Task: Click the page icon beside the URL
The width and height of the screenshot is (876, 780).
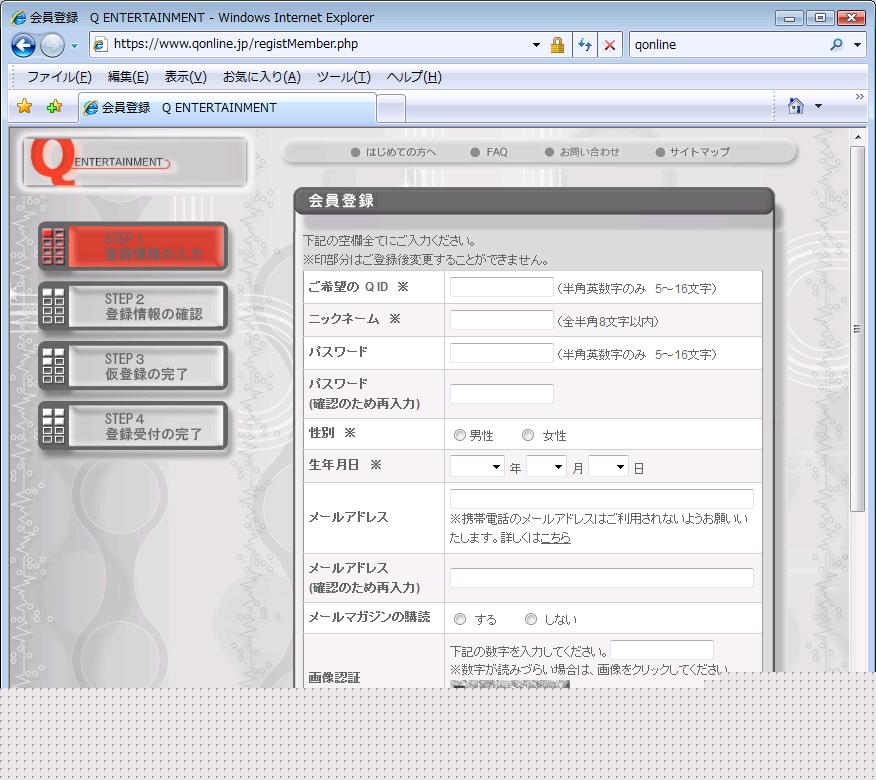Action: point(100,44)
